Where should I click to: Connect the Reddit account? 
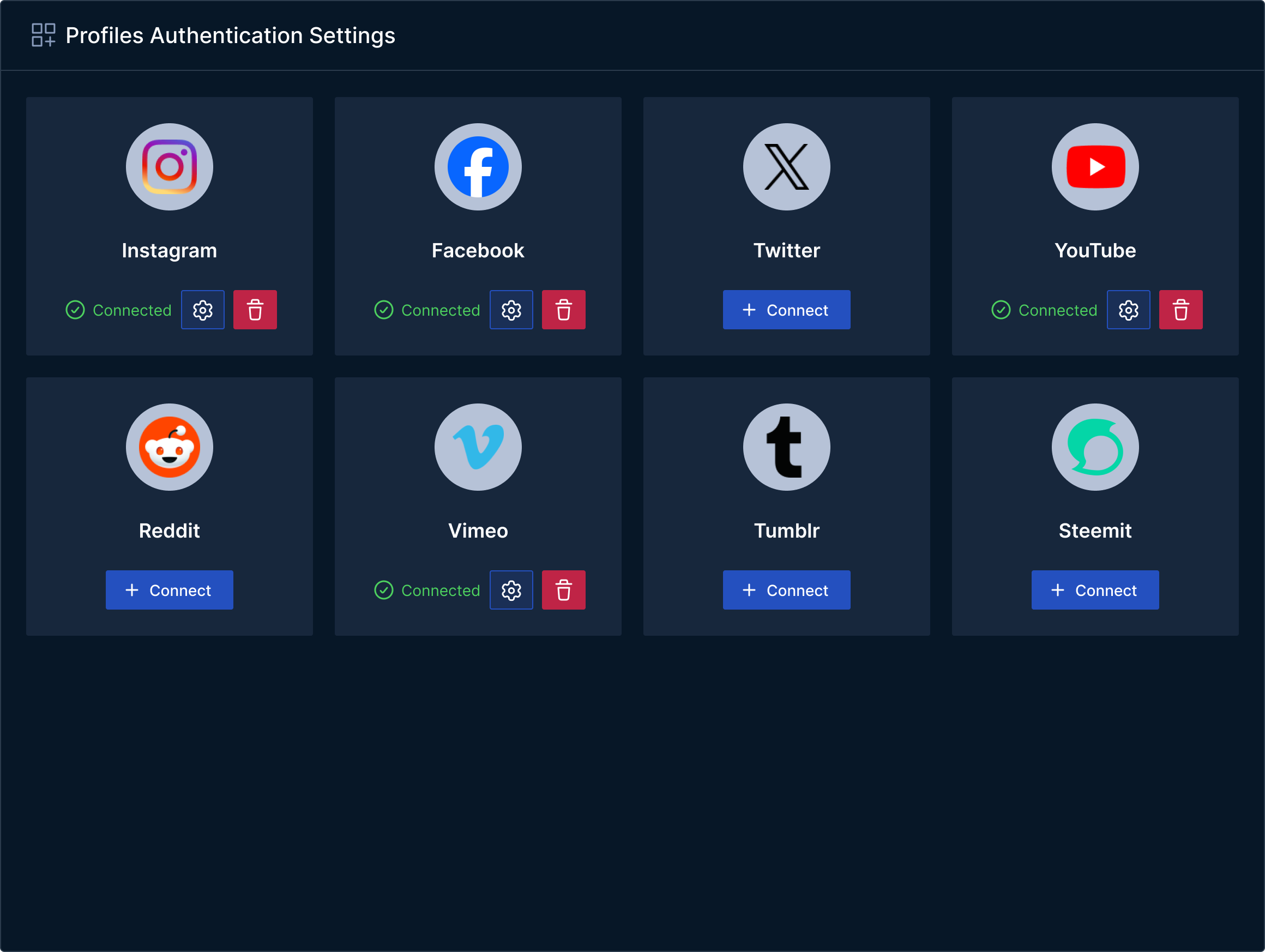point(169,590)
